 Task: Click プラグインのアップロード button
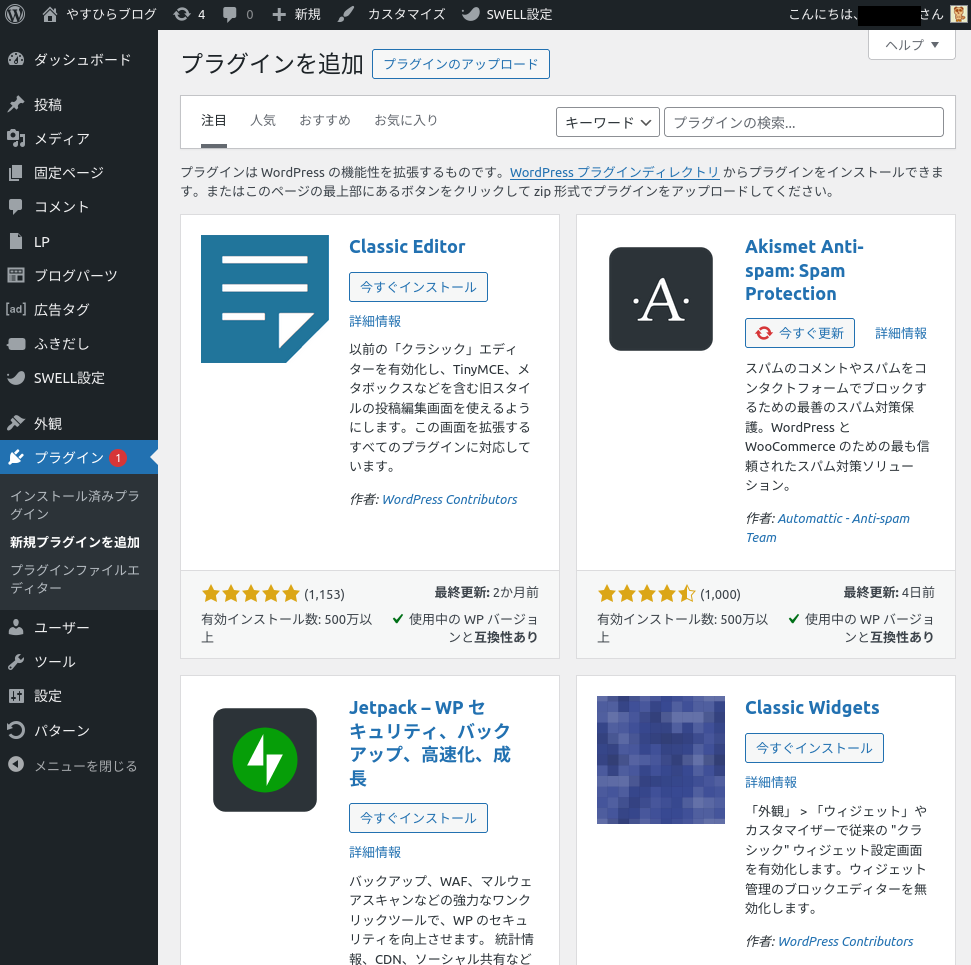(x=460, y=64)
